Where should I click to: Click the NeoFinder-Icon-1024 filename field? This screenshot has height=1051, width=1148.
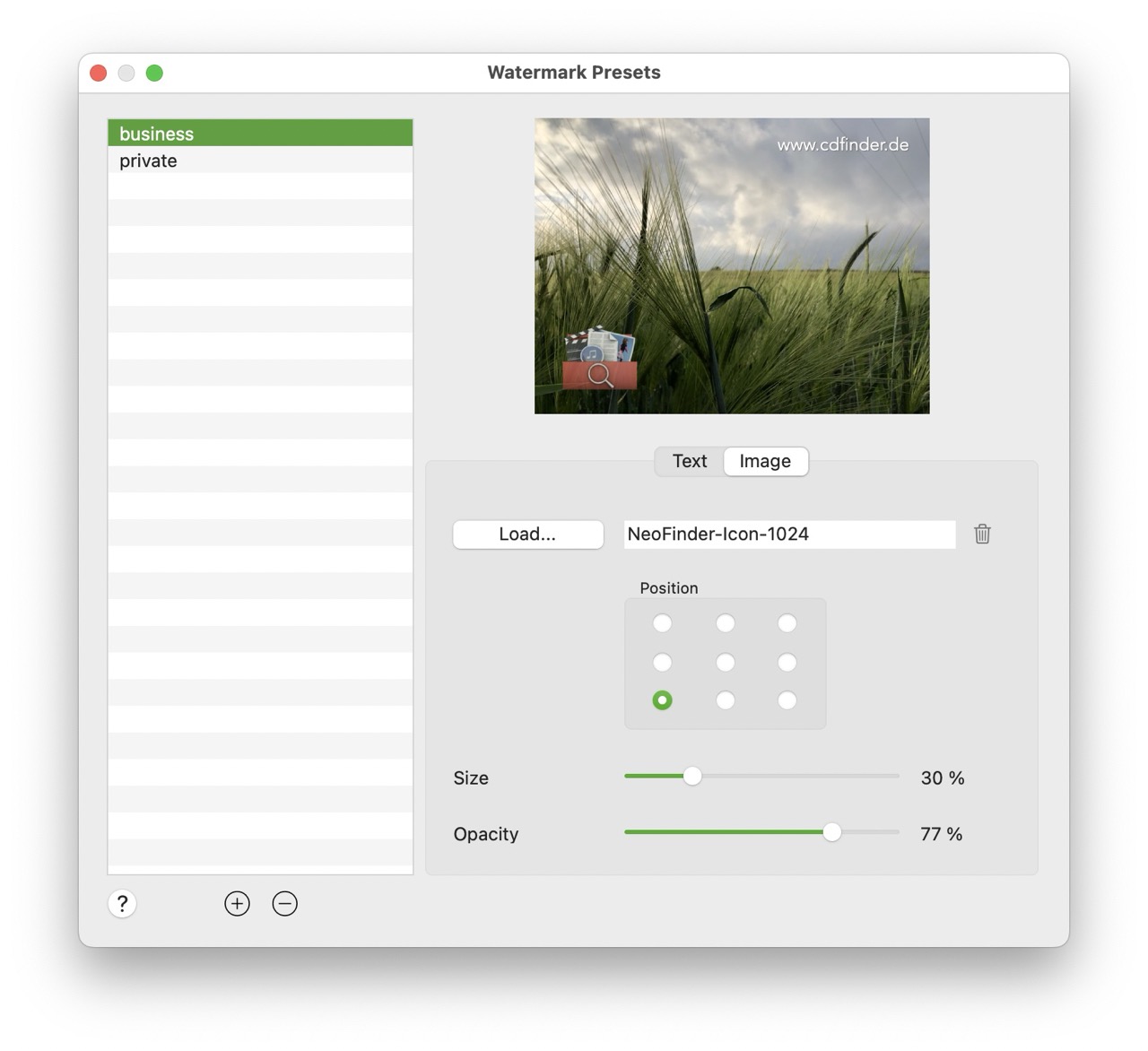[789, 534]
